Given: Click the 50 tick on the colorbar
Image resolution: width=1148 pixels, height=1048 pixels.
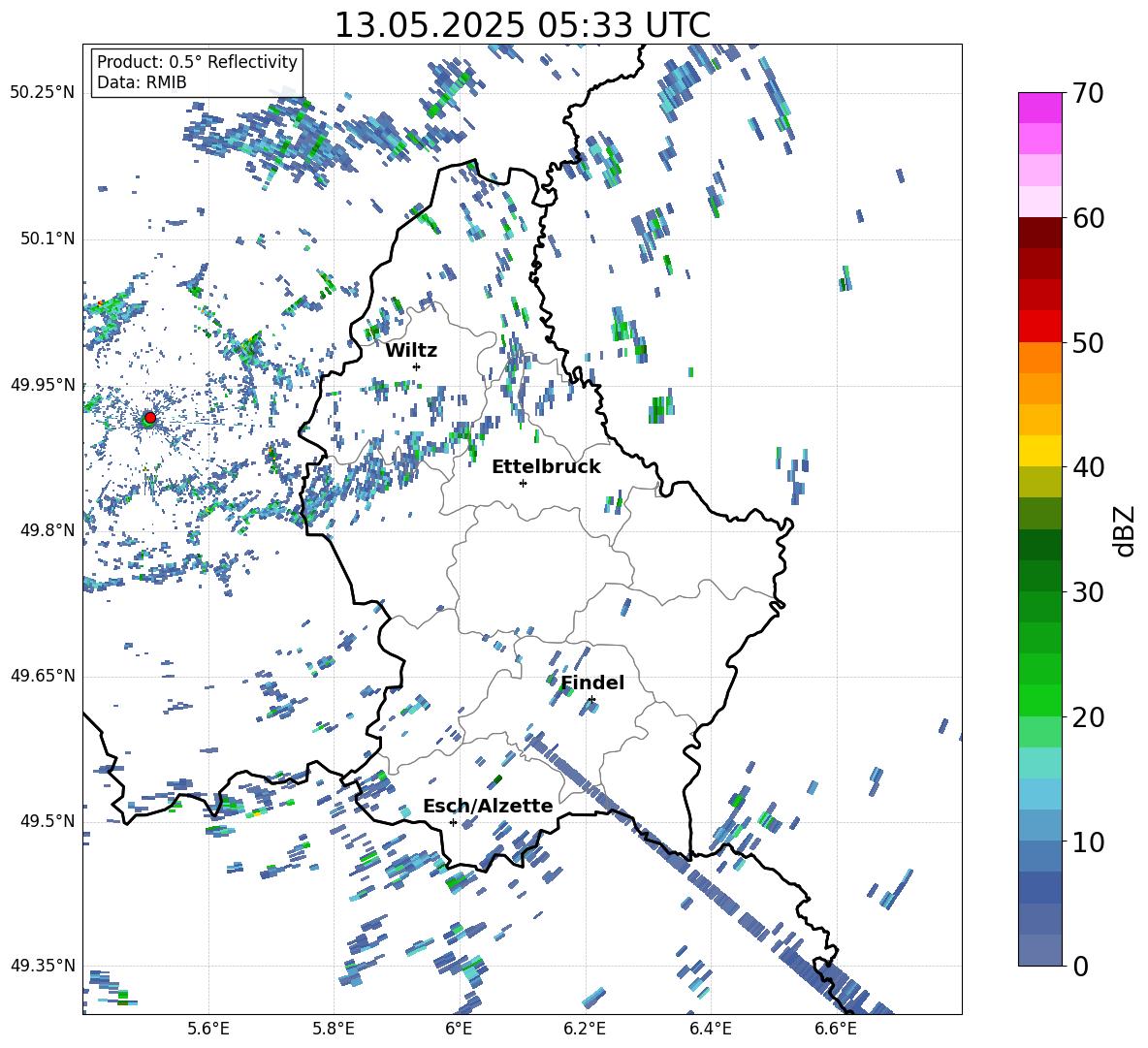Looking at the screenshot, I should click(x=1088, y=342).
